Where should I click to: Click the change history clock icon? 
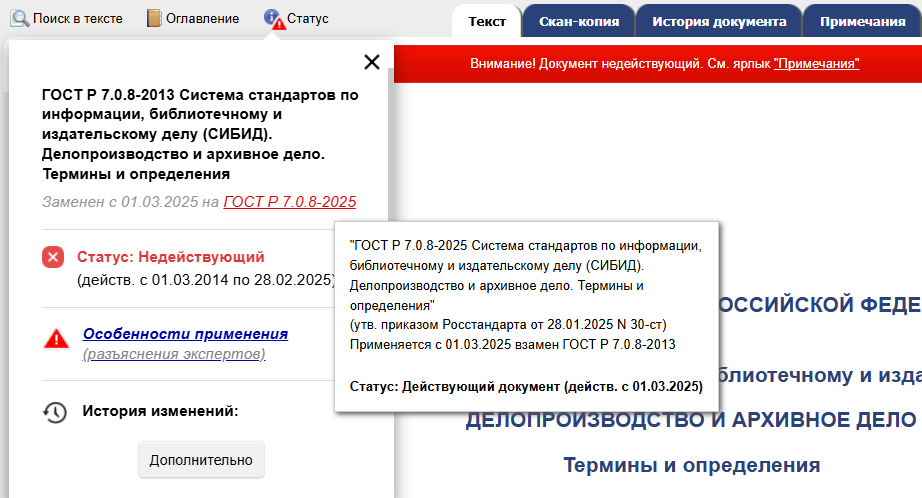pos(55,412)
